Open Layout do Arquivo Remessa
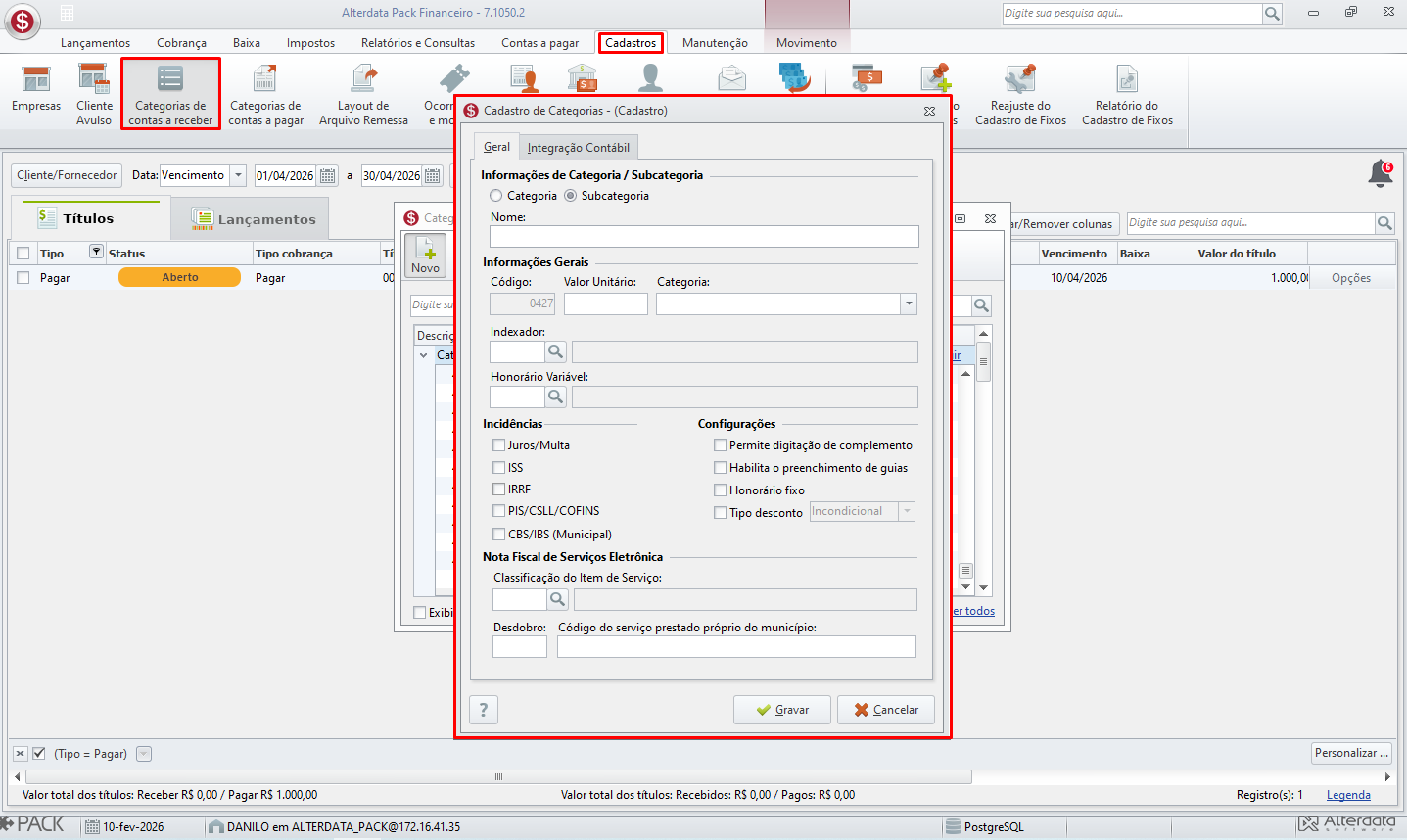 pos(363,95)
